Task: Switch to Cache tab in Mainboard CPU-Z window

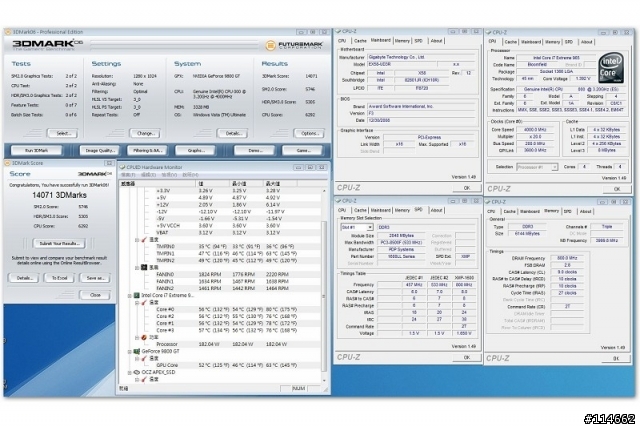Action: pyautogui.click(x=360, y=41)
